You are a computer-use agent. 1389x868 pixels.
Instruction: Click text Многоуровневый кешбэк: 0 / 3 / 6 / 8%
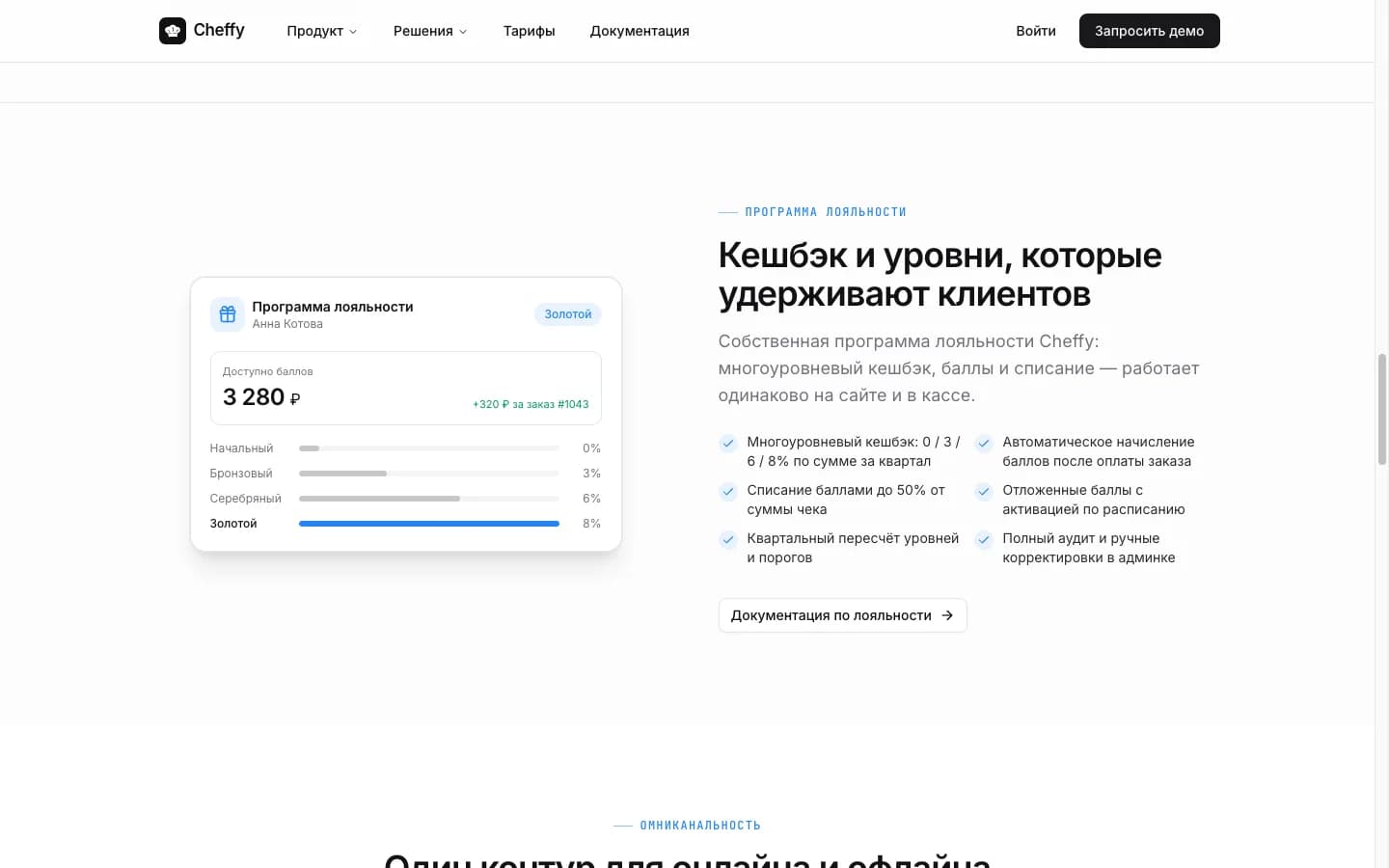click(854, 451)
